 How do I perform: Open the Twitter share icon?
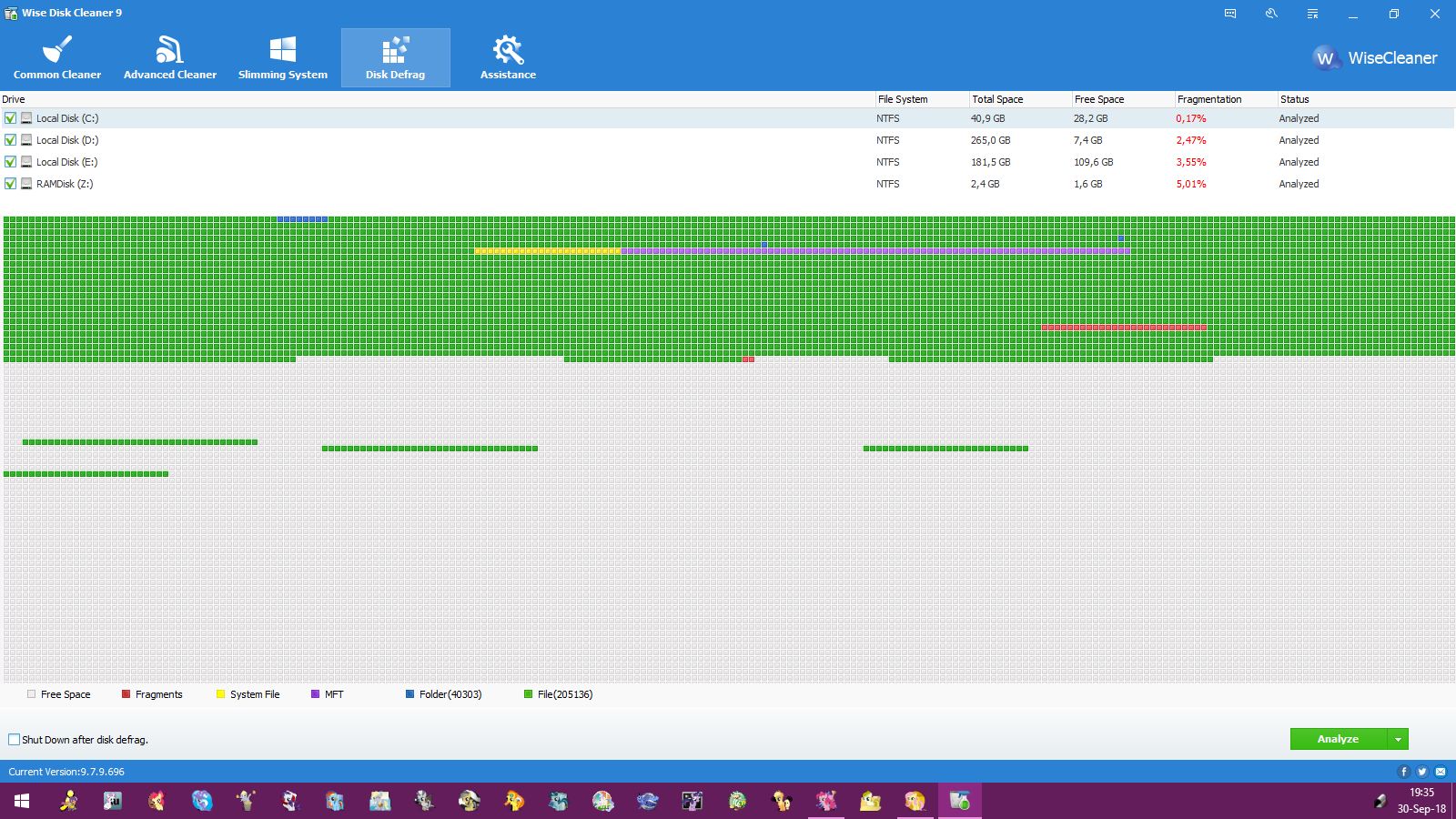pos(1422,772)
